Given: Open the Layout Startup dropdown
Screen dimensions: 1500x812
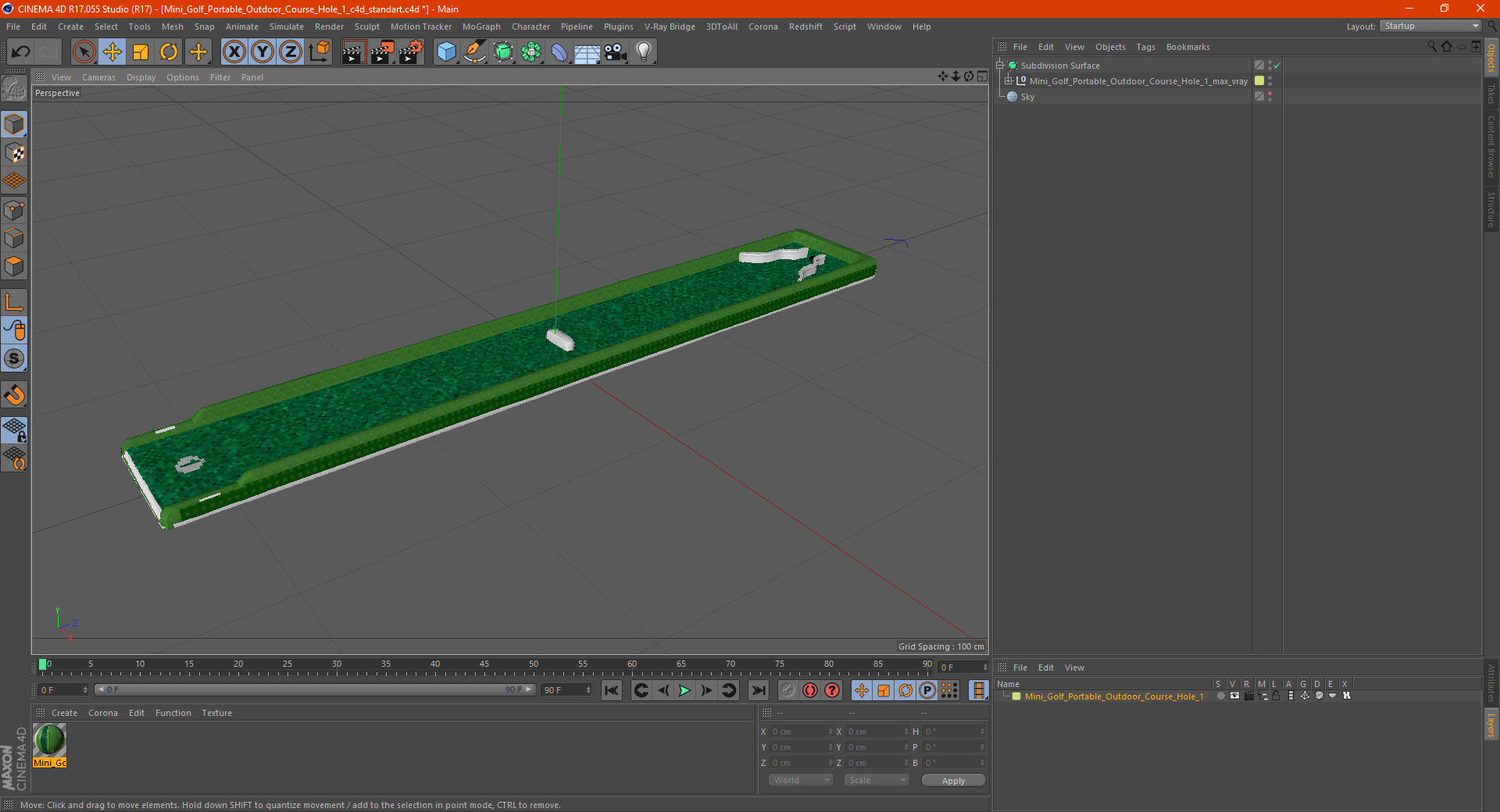Looking at the screenshot, I should (x=1430, y=27).
